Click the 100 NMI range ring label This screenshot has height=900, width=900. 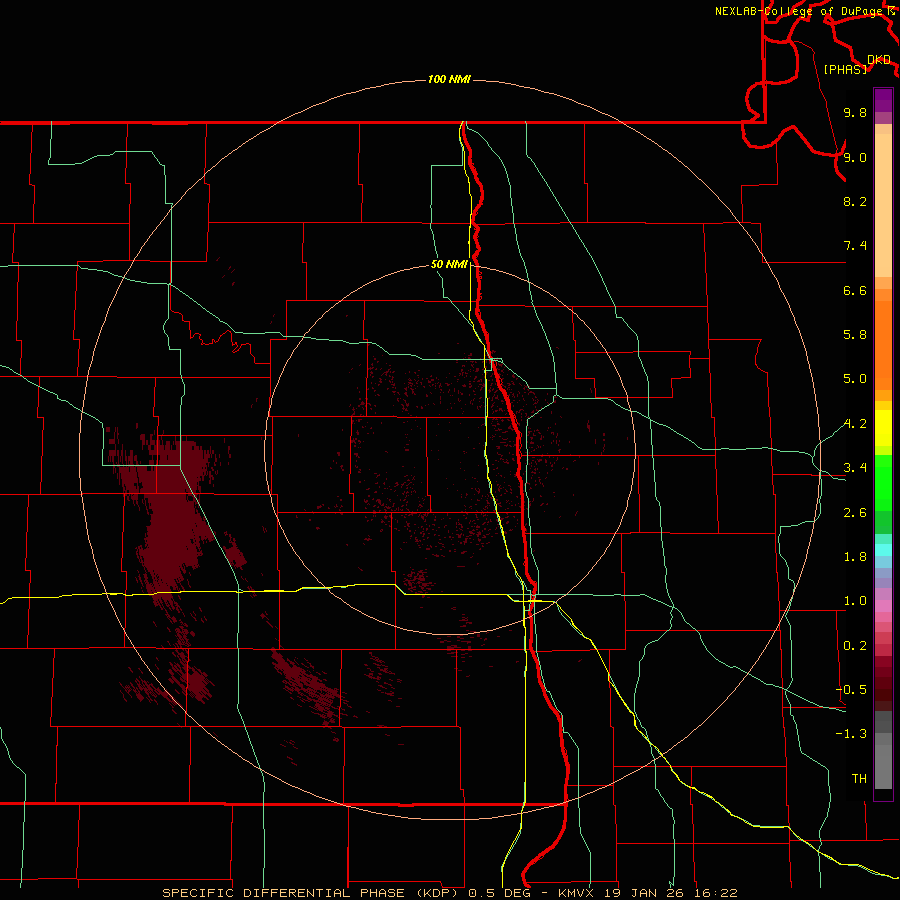tap(449, 79)
